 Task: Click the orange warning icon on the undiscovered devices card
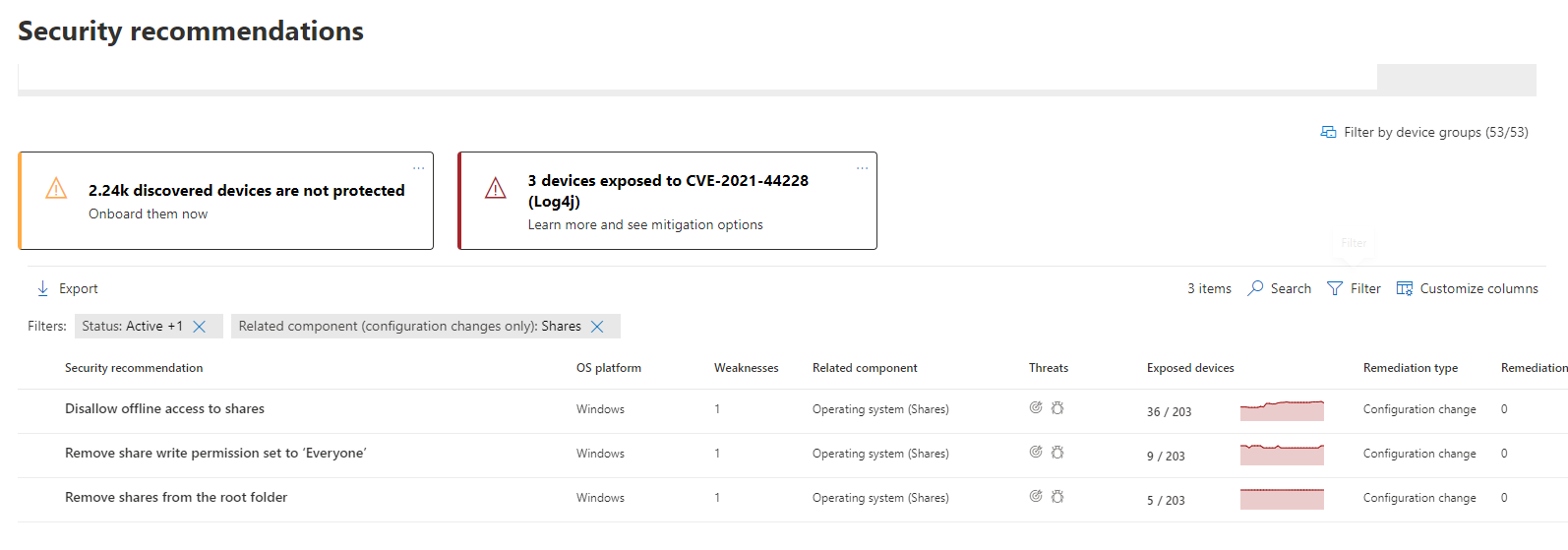click(x=56, y=188)
